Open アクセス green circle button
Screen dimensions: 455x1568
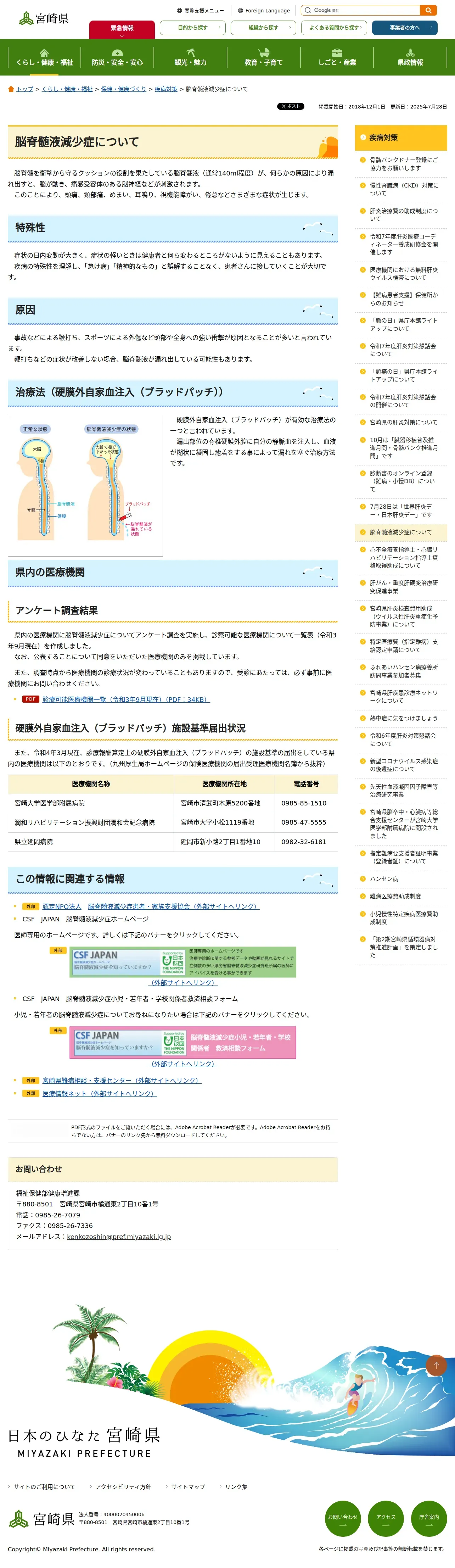click(386, 1518)
